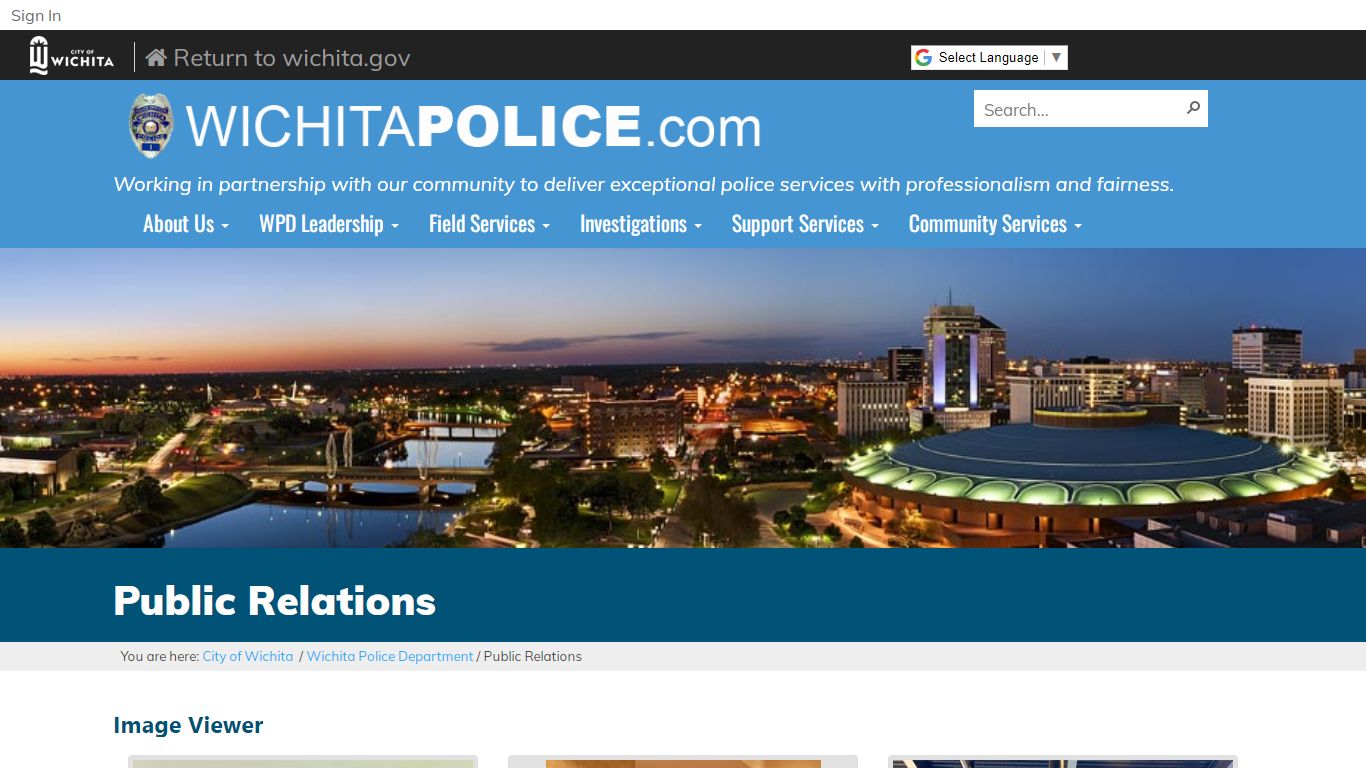Click the Sign In link

36,15
